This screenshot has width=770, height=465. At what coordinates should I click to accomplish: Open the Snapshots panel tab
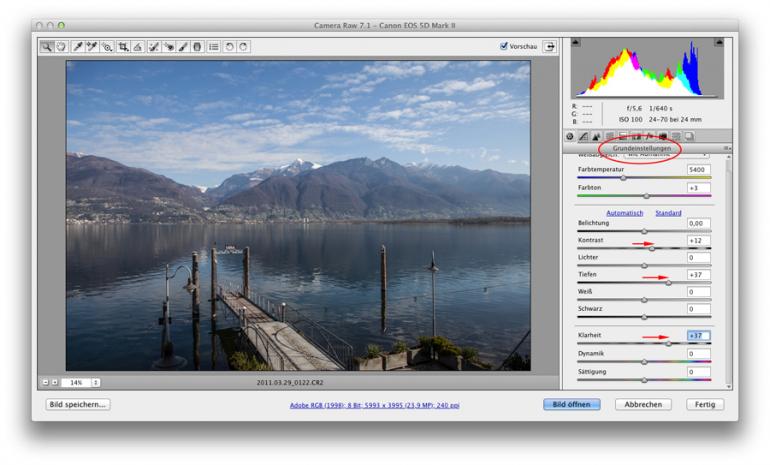pyautogui.click(x=689, y=137)
